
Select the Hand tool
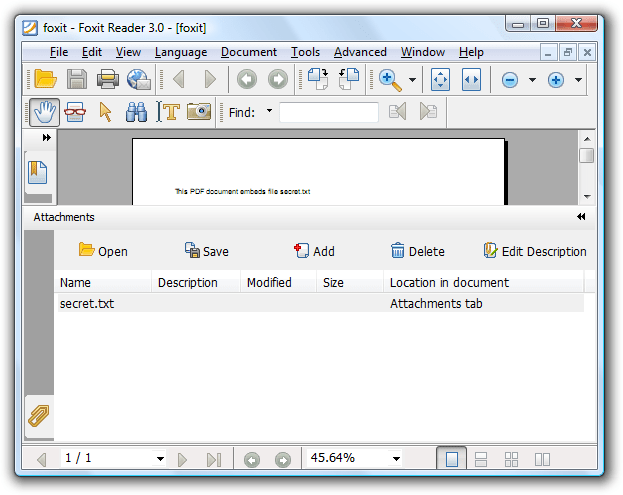[x=44, y=112]
